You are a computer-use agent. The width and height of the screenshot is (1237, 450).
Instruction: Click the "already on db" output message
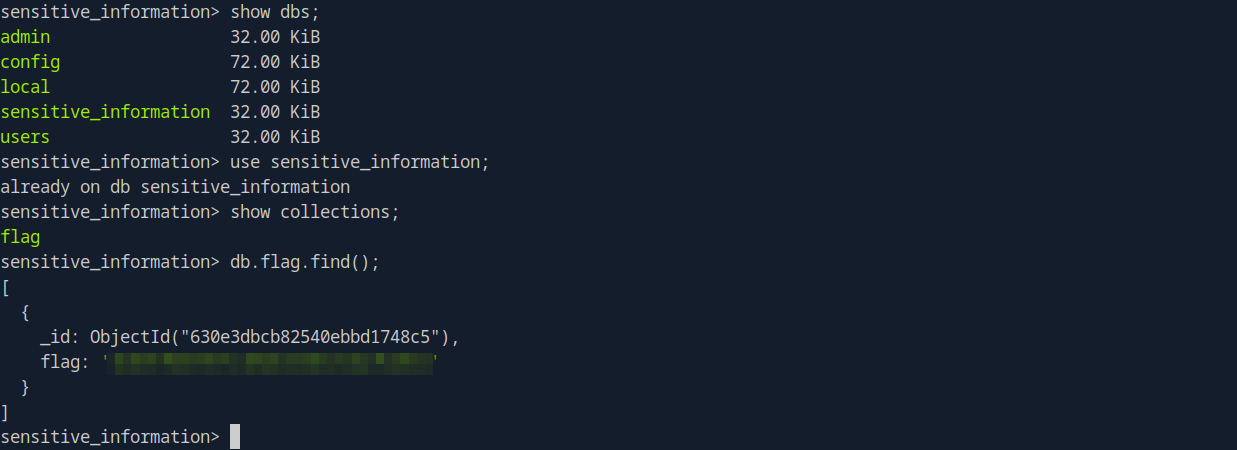point(175,187)
